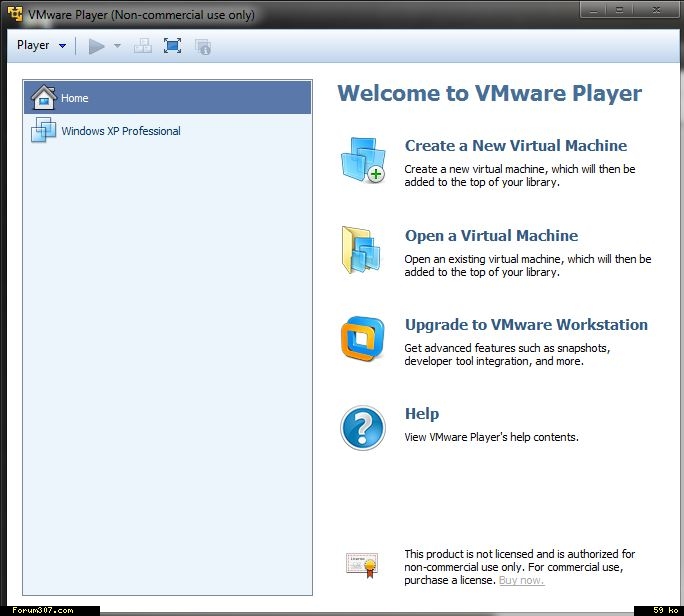Open the Player menu dropdown

click(x=41, y=45)
